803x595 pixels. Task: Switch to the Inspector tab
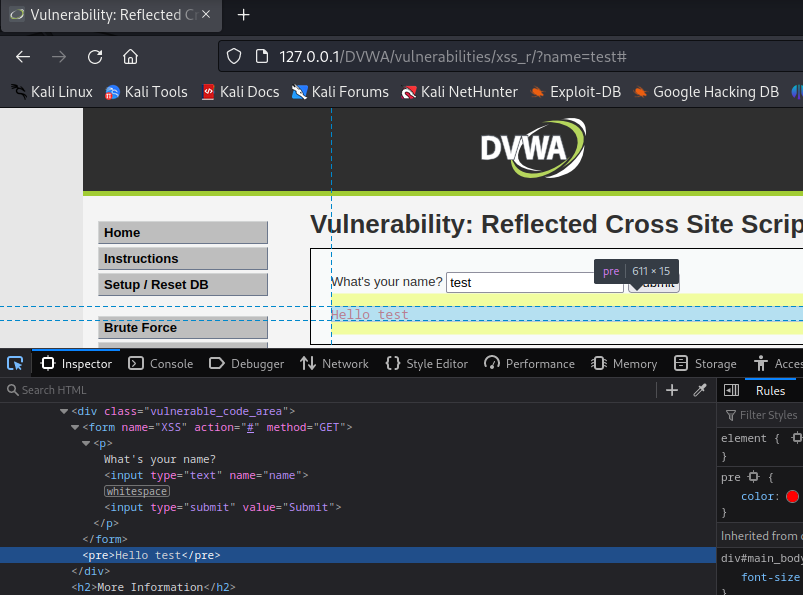[76, 364]
